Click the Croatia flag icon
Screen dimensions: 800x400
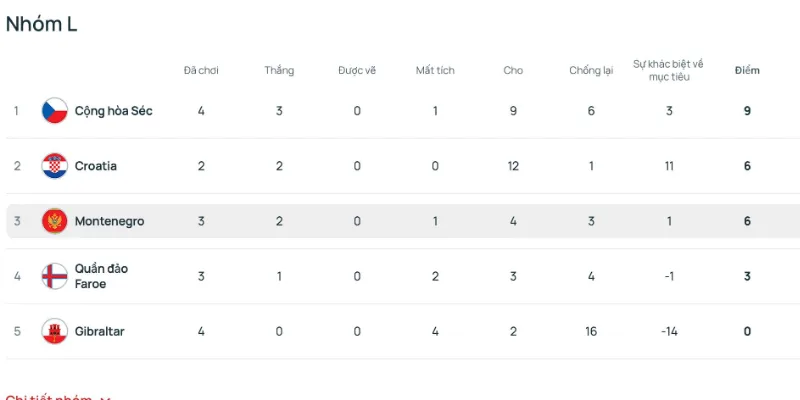(x=54, y=166)
